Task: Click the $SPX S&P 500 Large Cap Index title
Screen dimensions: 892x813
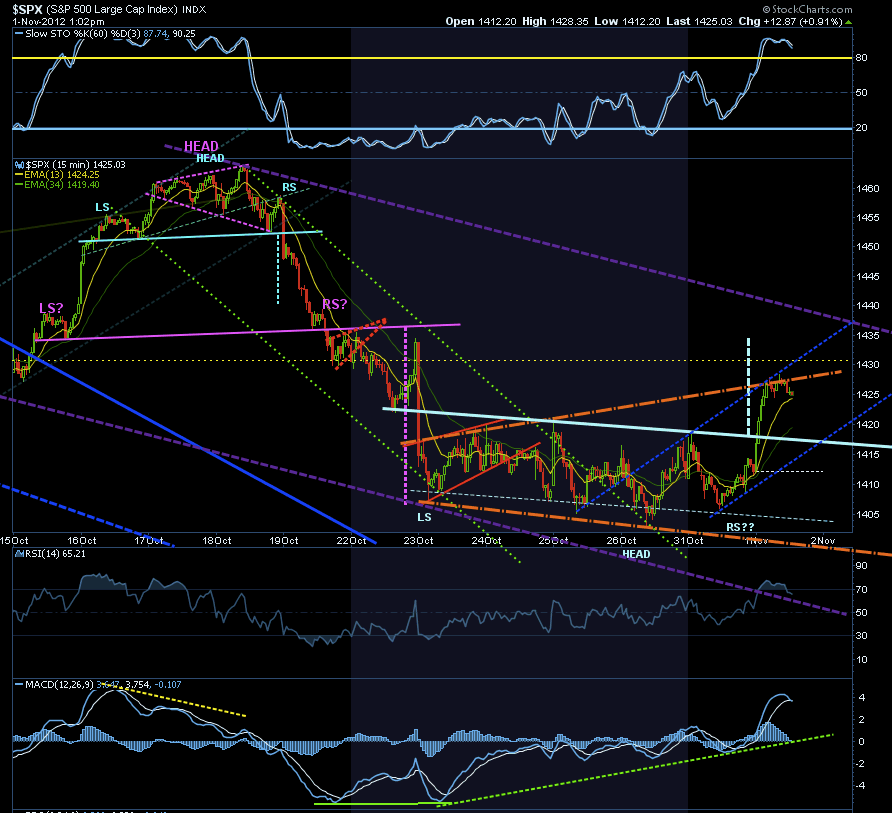Action: (109, 9)
